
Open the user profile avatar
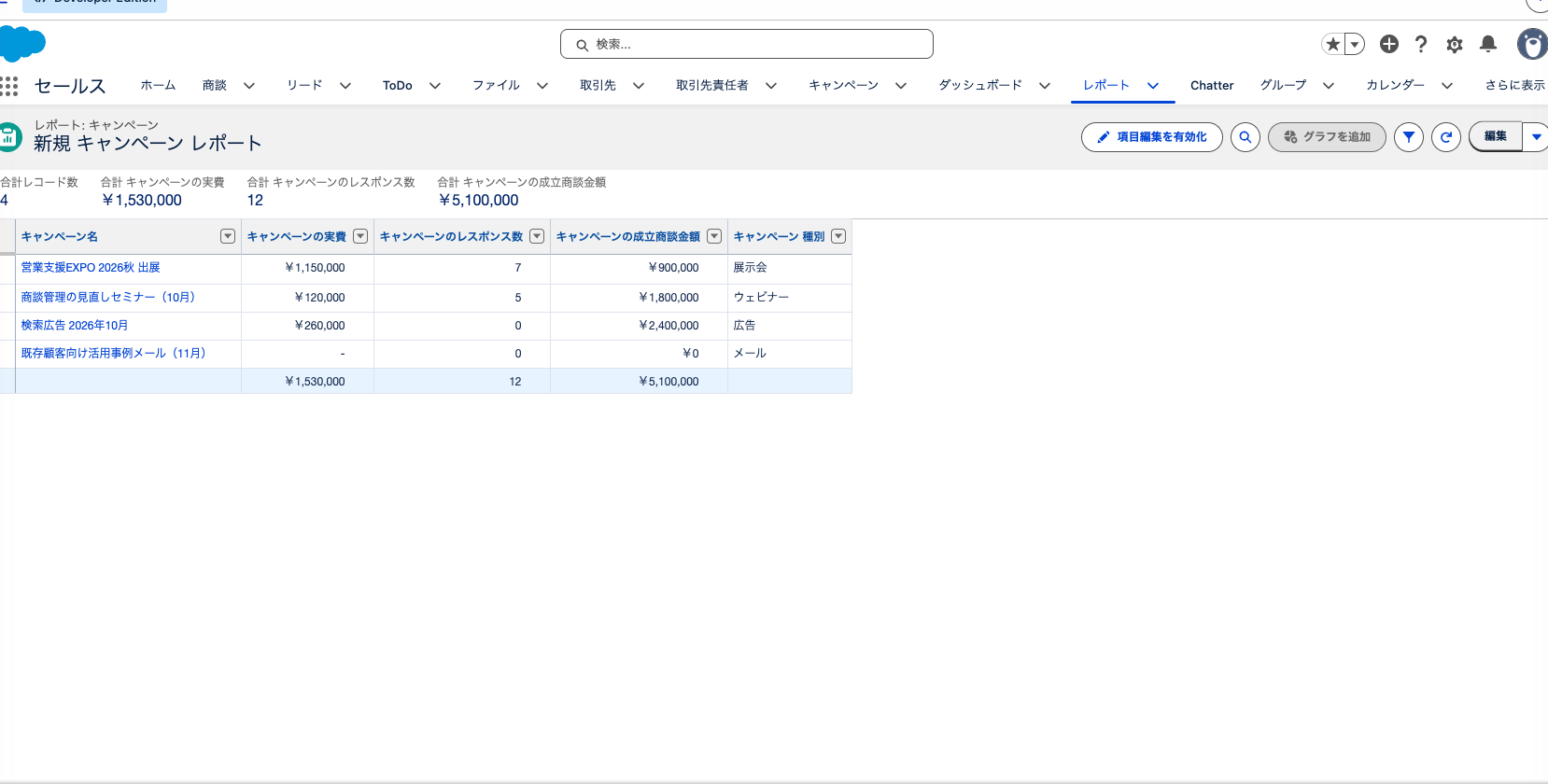(x=1532, y=44)
